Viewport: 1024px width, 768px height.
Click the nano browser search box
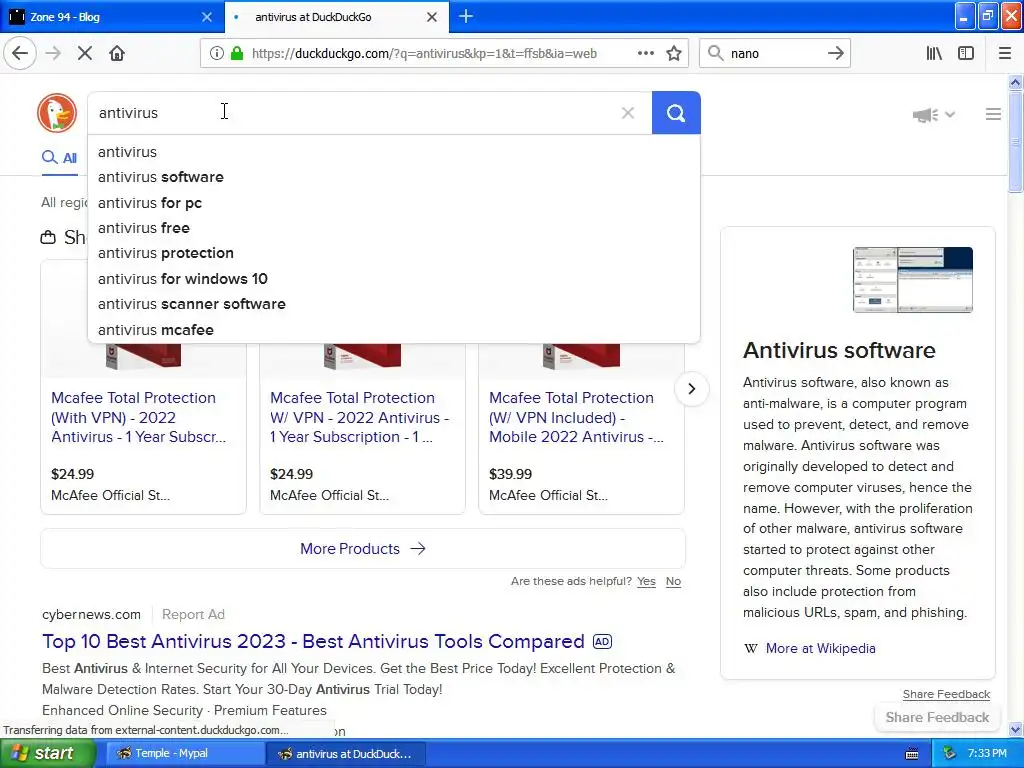774,54
